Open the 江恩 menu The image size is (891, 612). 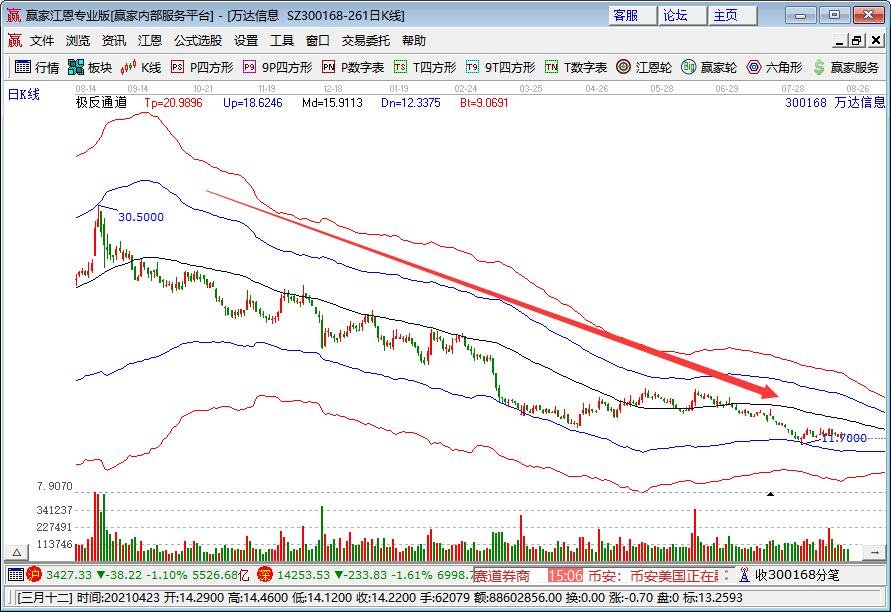(x=149, y=40)
